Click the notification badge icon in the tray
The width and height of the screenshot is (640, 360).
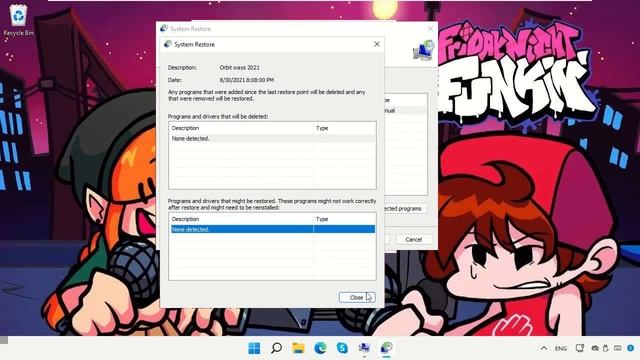click(x=631, y=348)
